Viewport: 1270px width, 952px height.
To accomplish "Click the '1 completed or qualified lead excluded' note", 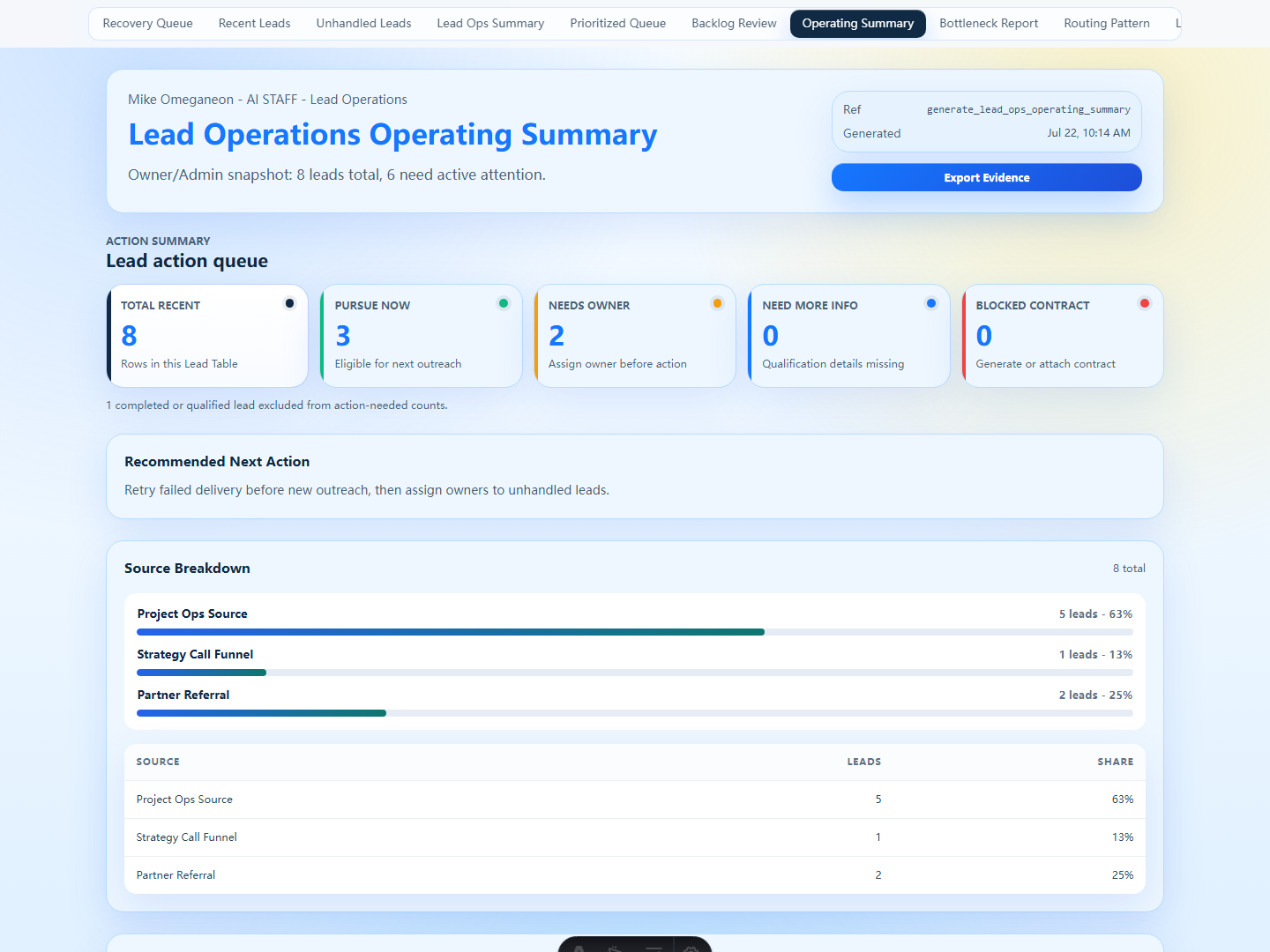I will click(x=277, y=405).
